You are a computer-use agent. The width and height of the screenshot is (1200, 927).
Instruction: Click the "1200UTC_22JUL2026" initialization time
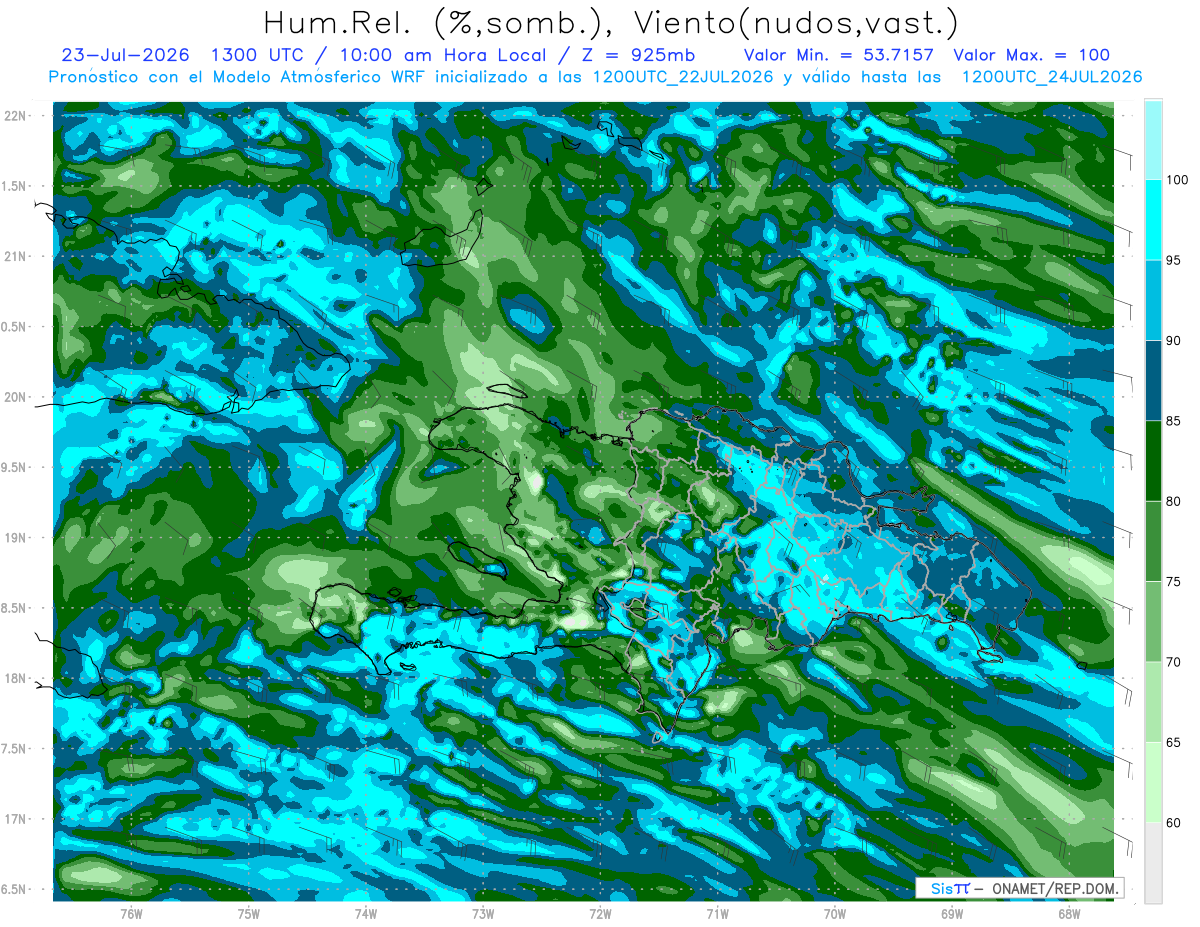(x=683, y=77)
